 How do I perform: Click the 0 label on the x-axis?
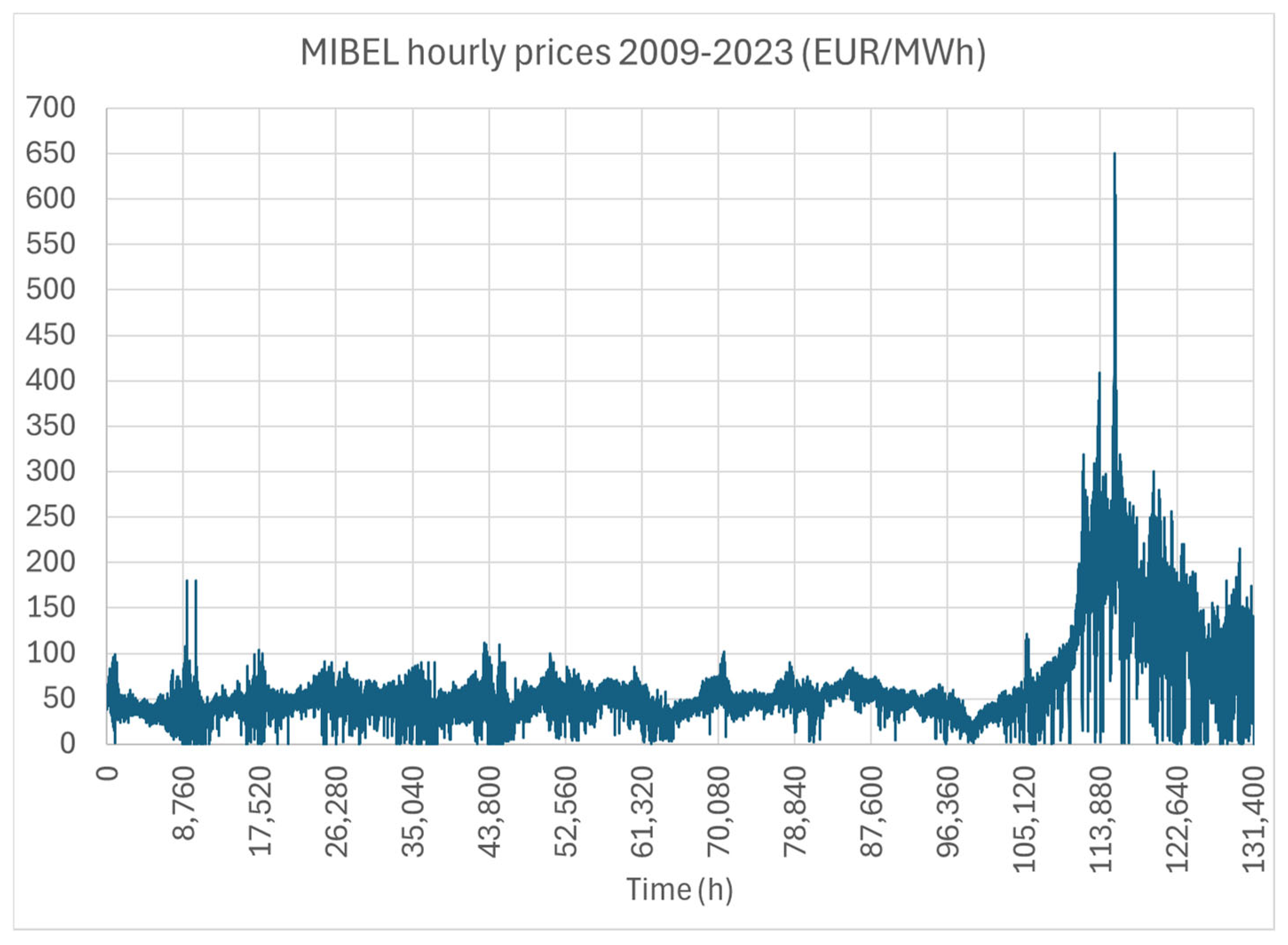(107, 773)
